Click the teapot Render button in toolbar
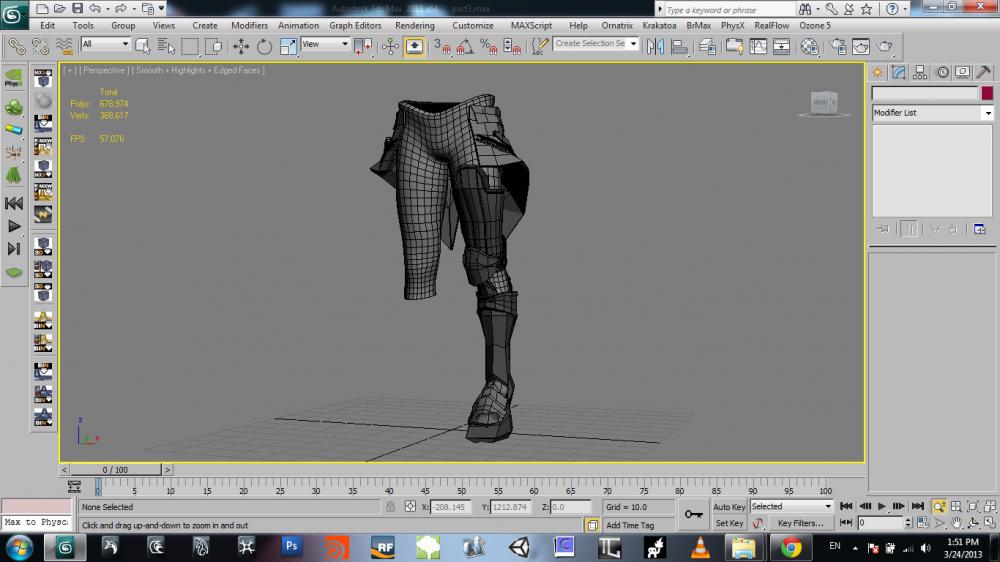 click(x=884, y=46)
